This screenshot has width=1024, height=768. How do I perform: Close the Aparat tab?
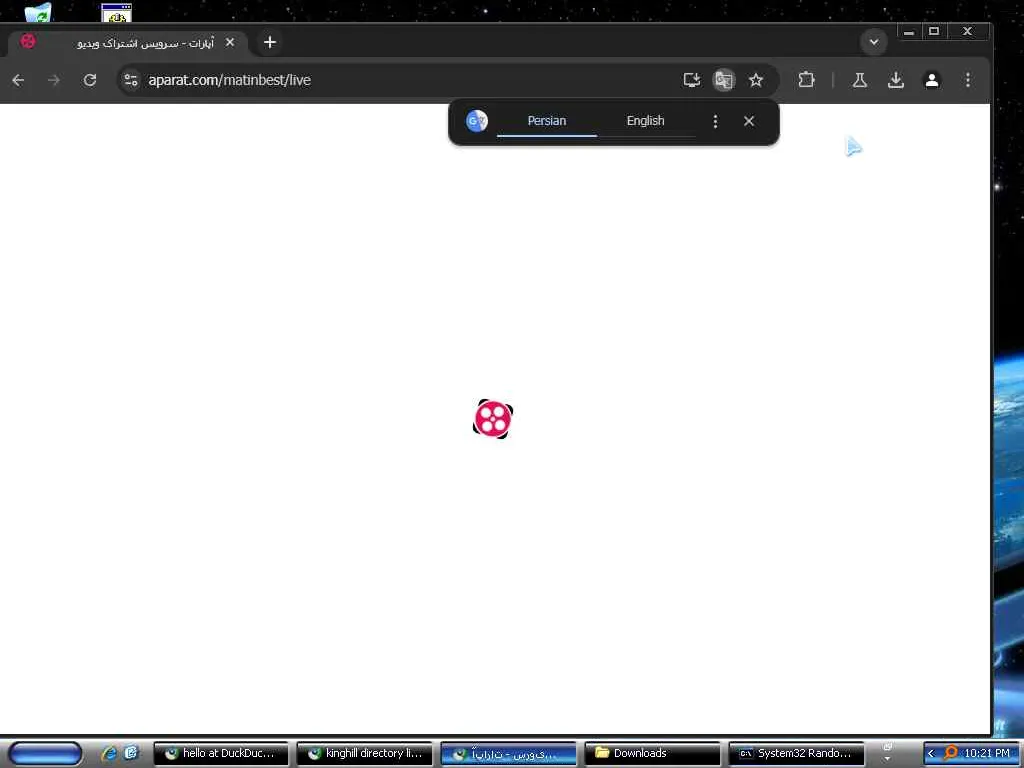click(230, 42)
